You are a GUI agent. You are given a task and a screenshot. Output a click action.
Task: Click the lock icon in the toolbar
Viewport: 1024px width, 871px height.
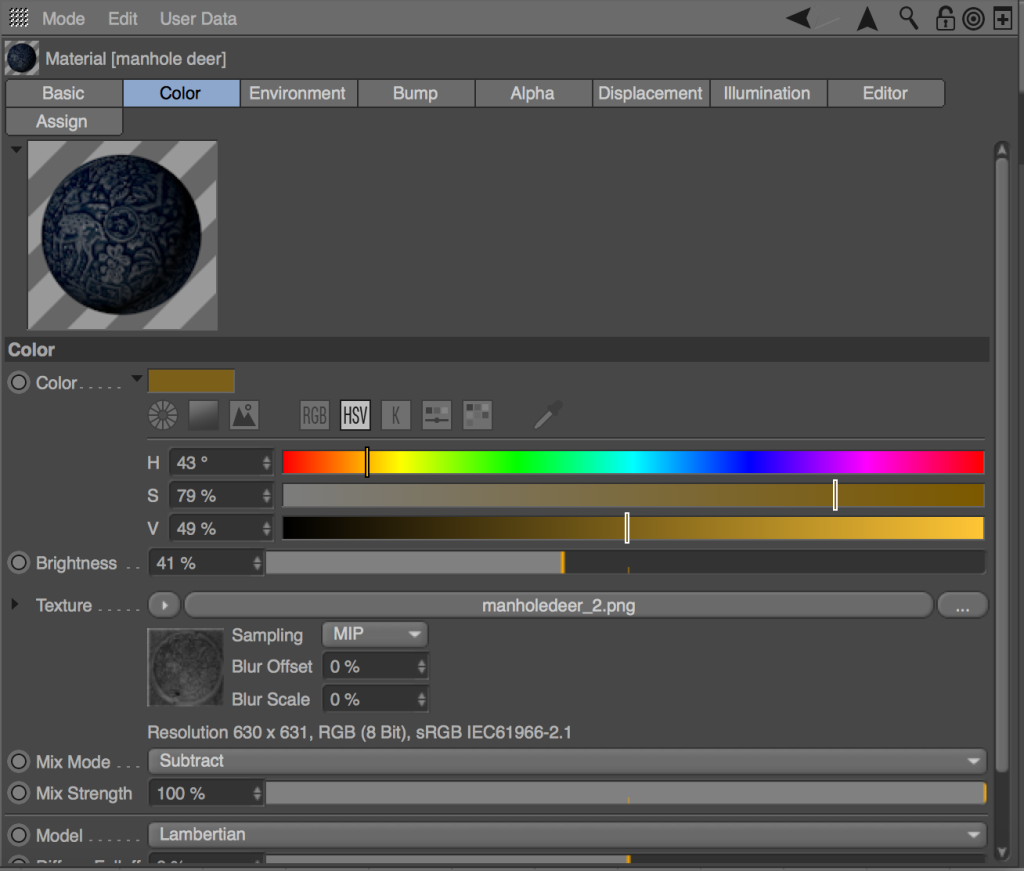(945, 18)
